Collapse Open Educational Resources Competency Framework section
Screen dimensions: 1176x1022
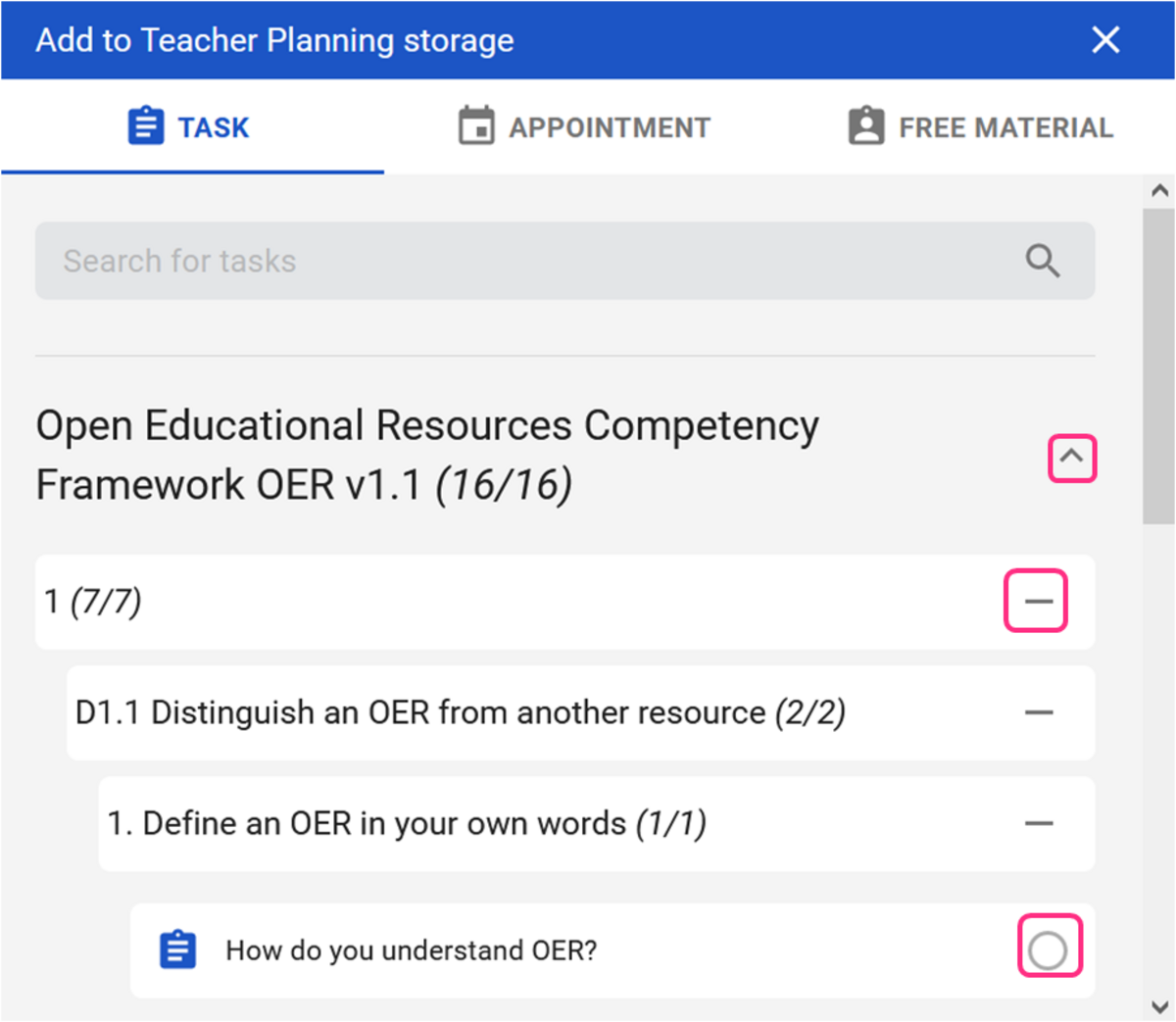[x=1071, y=458]
